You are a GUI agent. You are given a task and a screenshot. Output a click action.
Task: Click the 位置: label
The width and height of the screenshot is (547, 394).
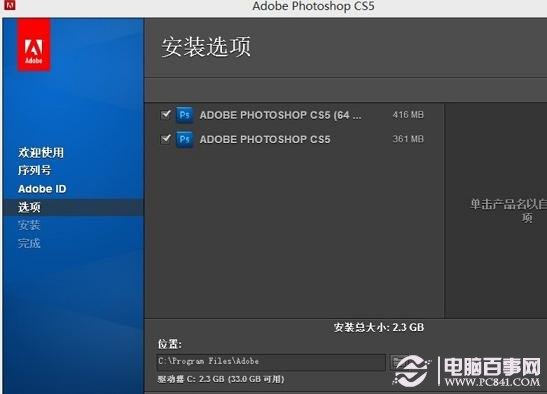click(170, 344)
